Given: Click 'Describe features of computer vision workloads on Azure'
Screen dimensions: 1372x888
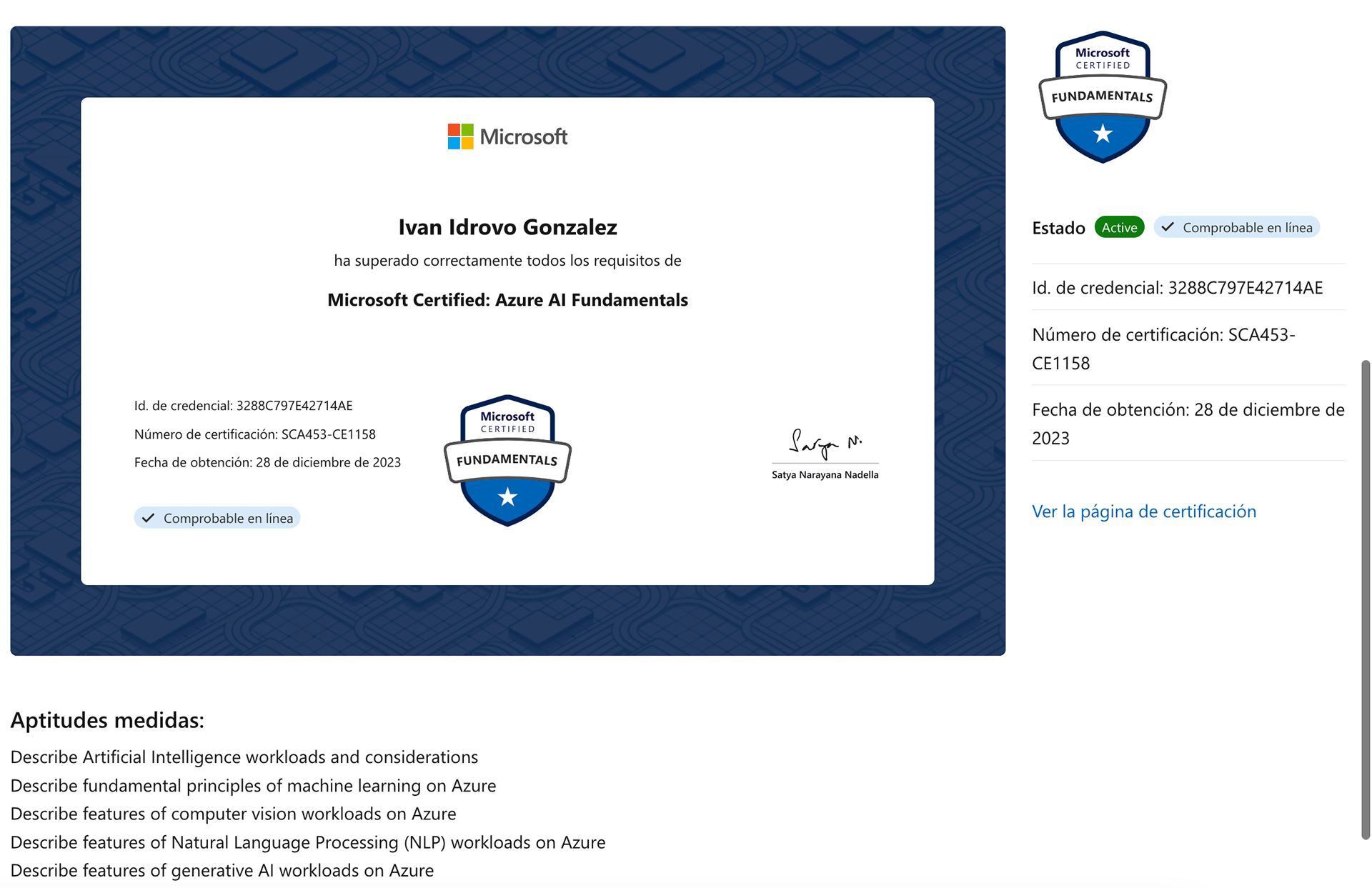Looking at the screenshot, I should (233, 814).
